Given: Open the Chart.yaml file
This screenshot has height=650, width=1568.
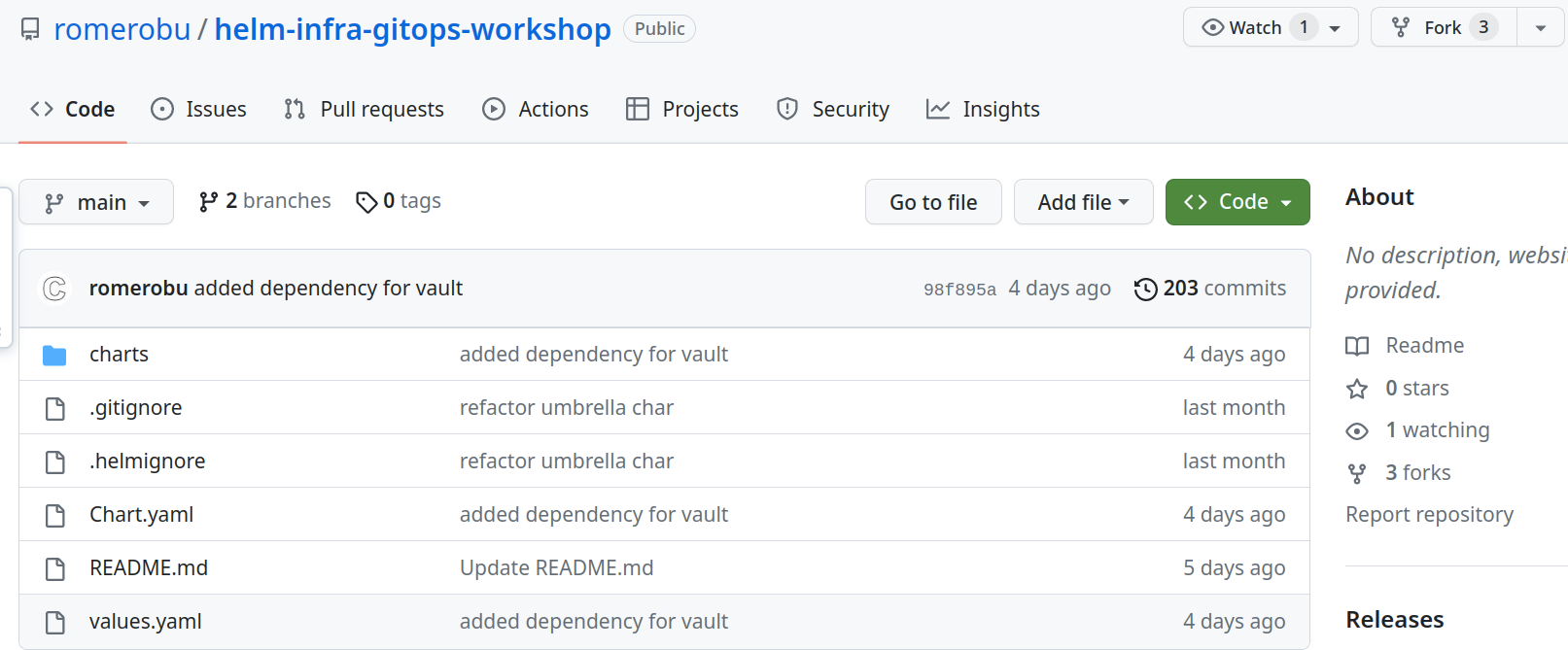Looking at the screenshot, I should pos(141,515).
